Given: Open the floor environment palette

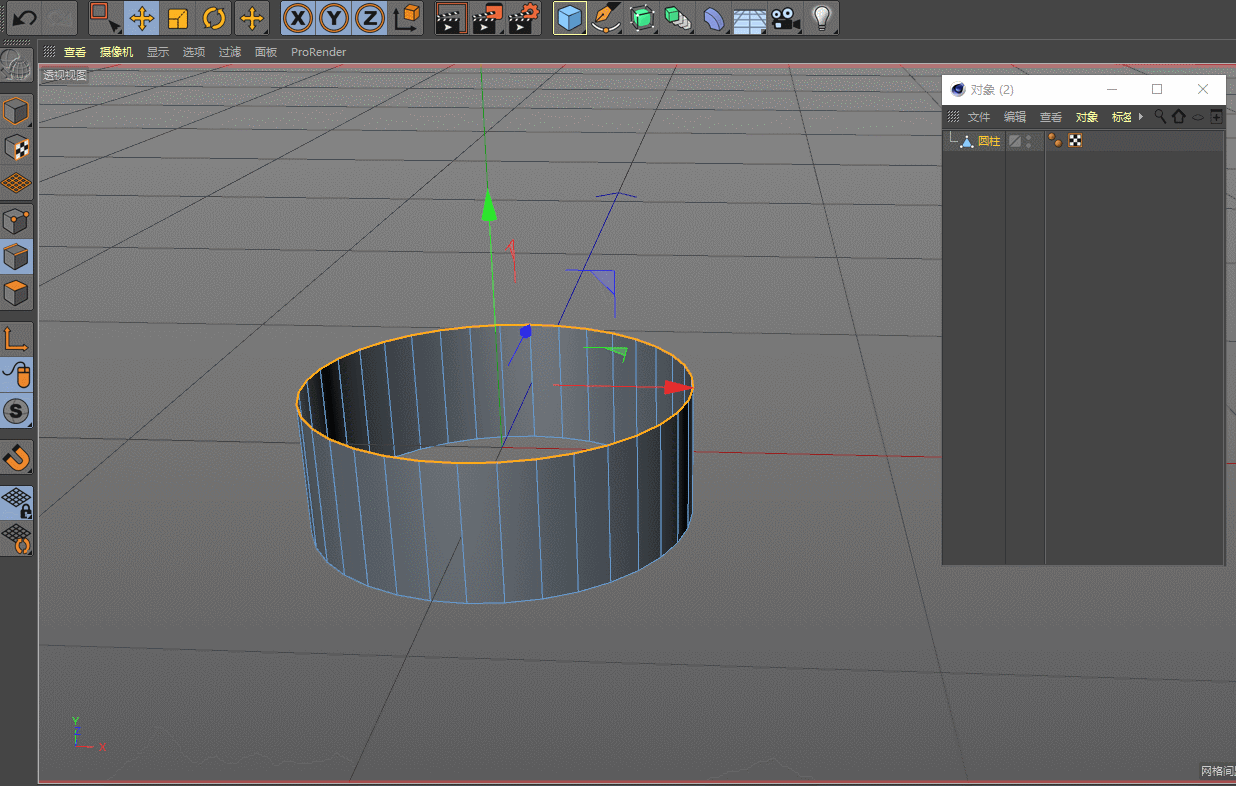Looking at the screenshot, I should (x=749, y=18).
